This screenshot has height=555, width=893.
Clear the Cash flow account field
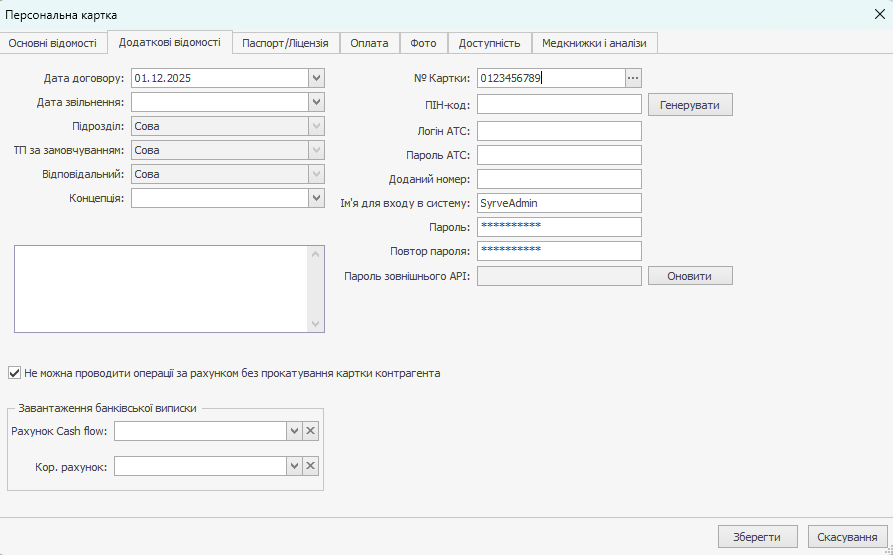[x=310, y=431]
